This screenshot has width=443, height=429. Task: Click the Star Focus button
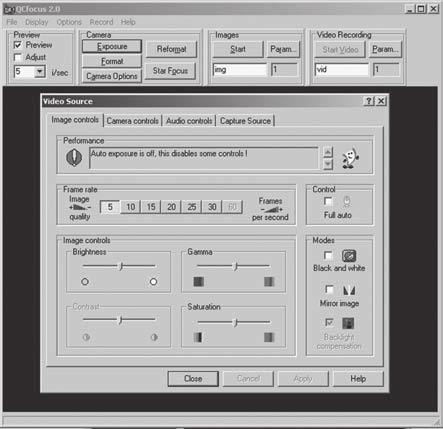(170, 71)
